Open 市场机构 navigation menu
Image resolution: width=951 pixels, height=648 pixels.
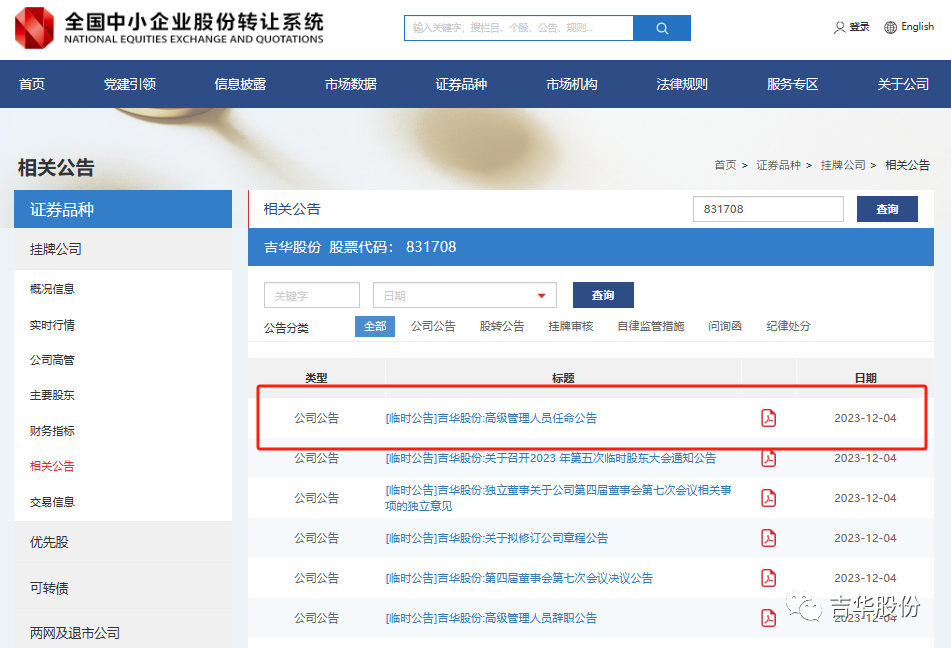click(571, 84)
